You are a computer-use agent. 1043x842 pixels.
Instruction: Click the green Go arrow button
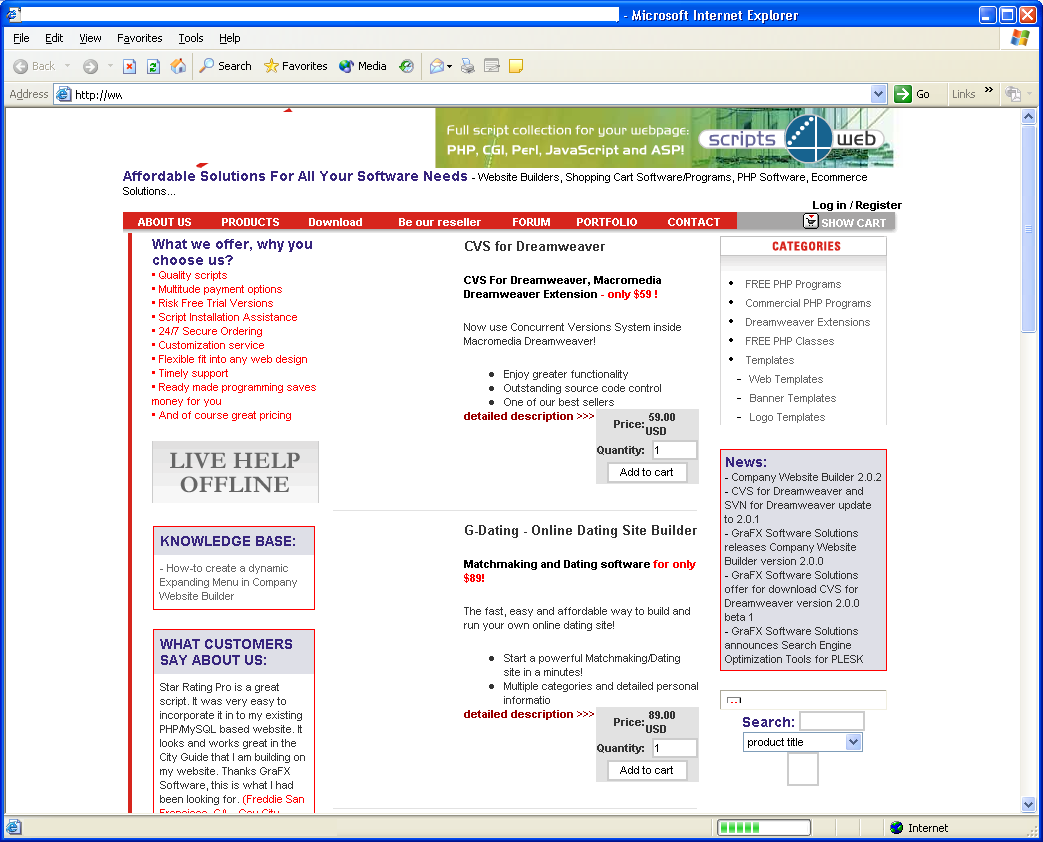[x=903, y=94]
